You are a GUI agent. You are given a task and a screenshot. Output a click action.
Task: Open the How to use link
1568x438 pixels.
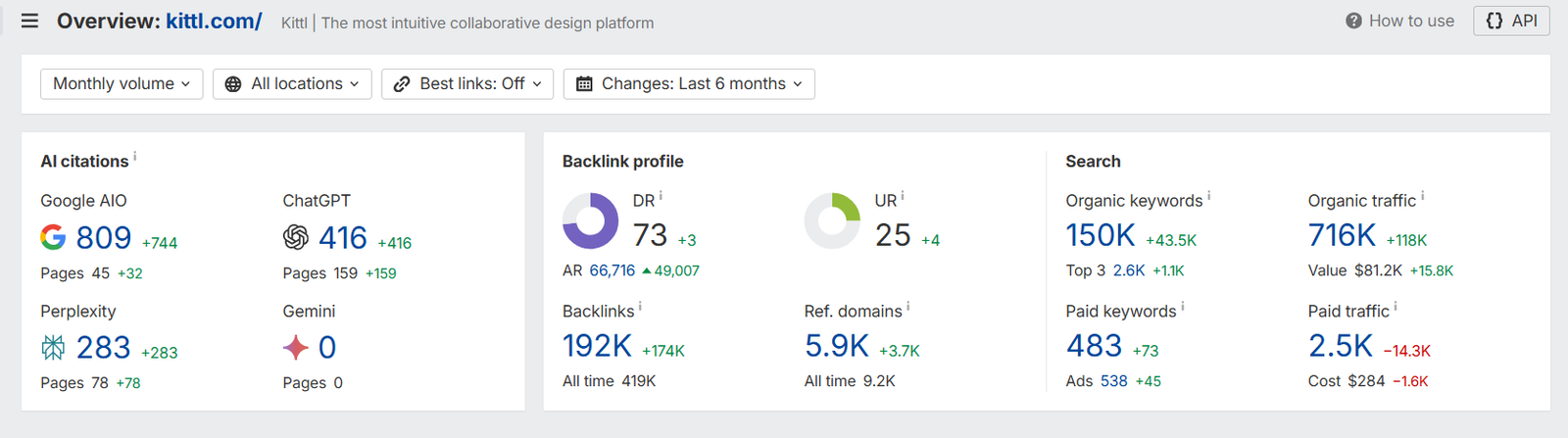[1411, 21]
